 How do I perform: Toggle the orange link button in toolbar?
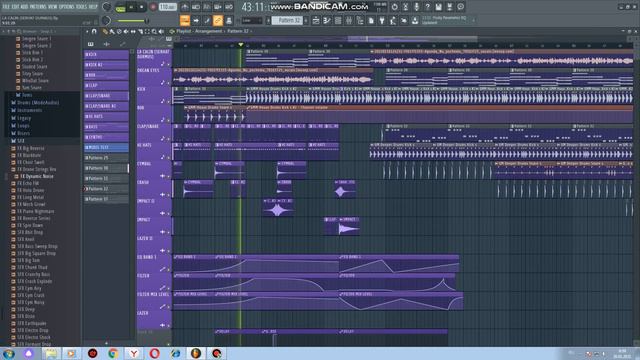point(218,20)
